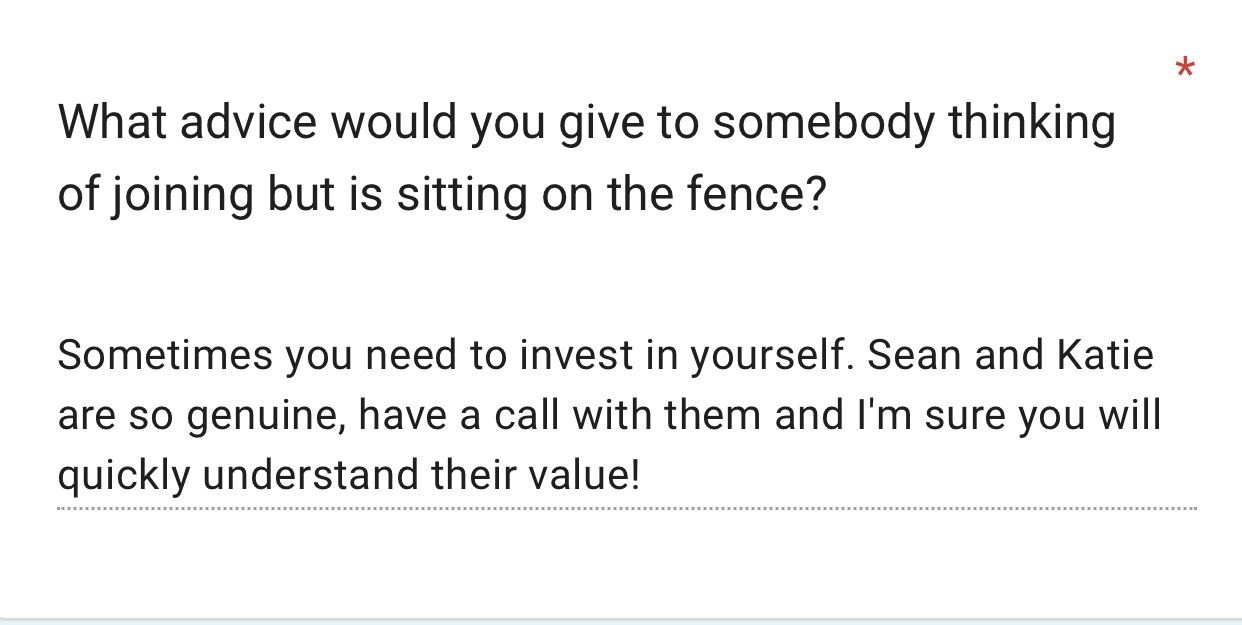This screenshot has width=1242, height=625.
Task: Place cursor after "value!" in the answer
Action: (x=639, y=475)
